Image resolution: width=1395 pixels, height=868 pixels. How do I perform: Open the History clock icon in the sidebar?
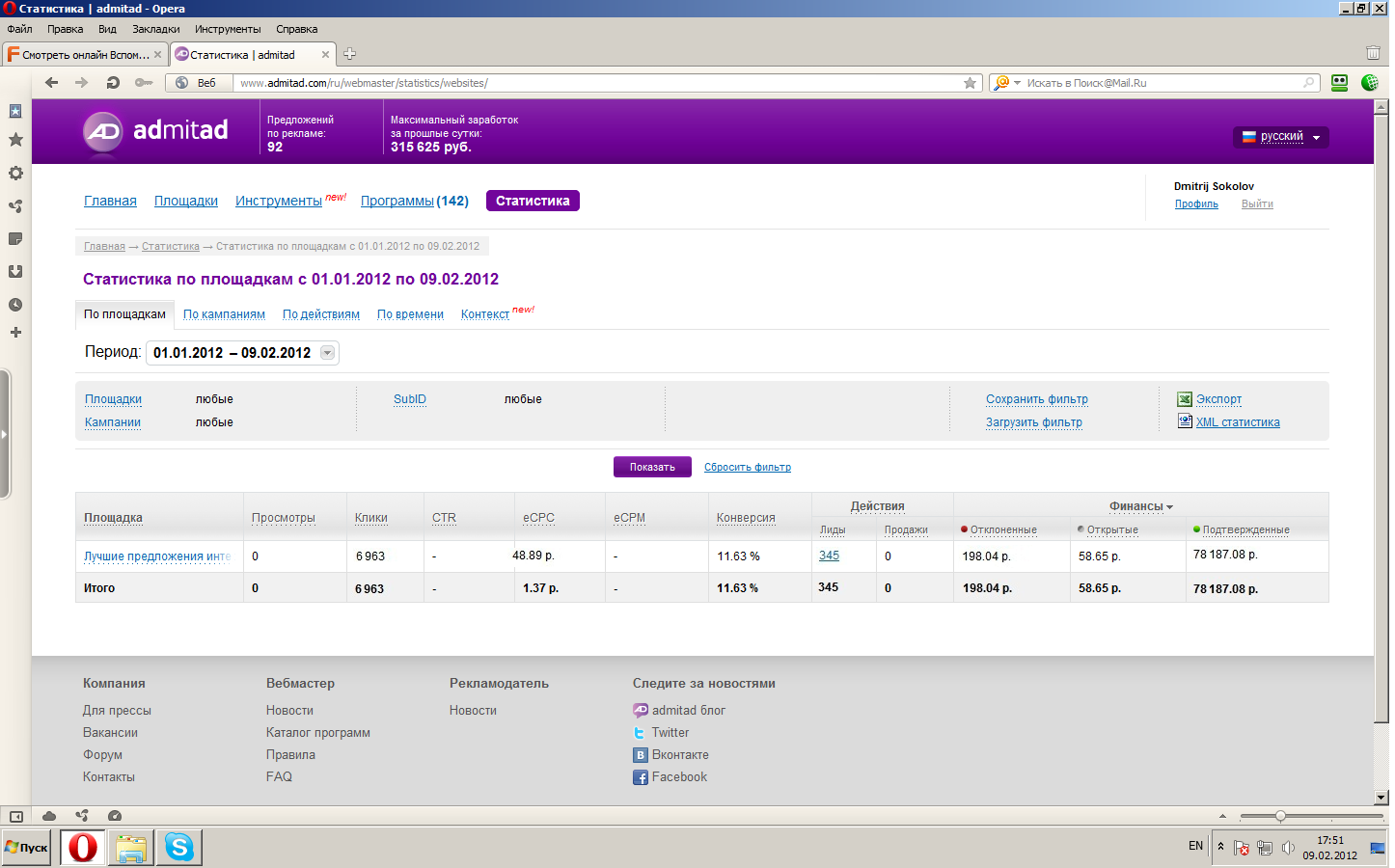point(15,305)
